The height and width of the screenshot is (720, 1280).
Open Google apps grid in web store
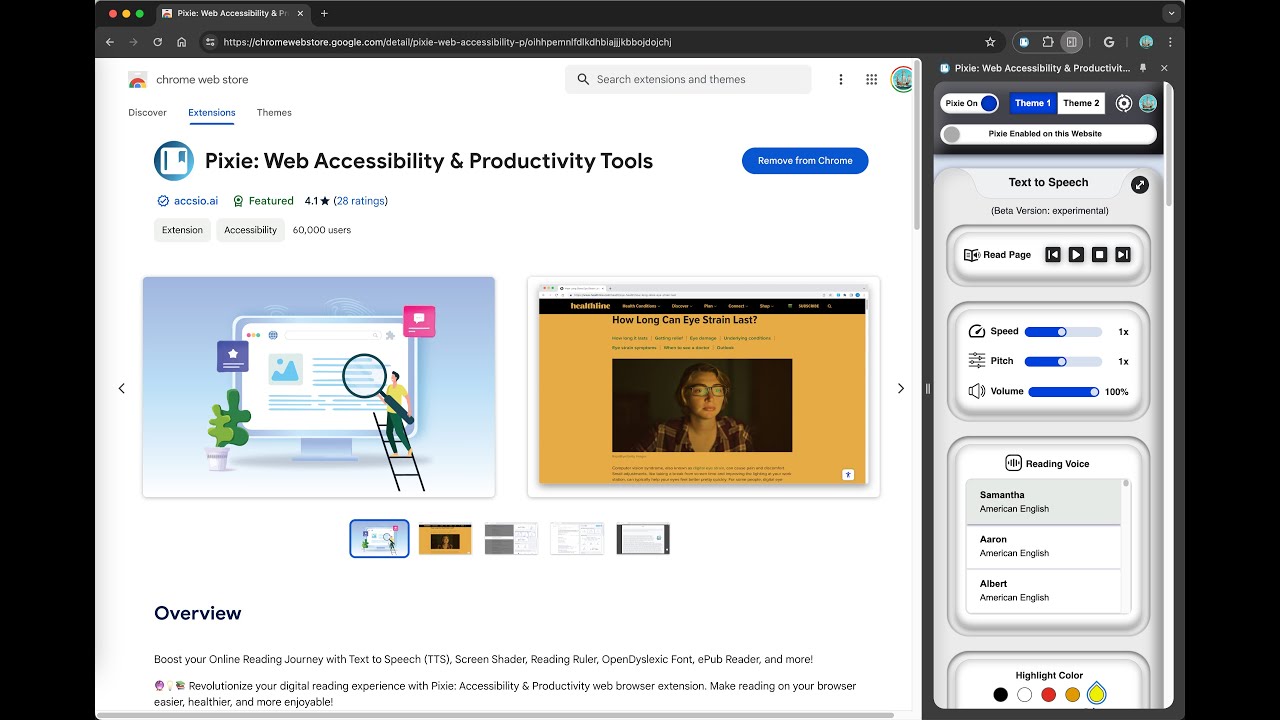point(871,79)
